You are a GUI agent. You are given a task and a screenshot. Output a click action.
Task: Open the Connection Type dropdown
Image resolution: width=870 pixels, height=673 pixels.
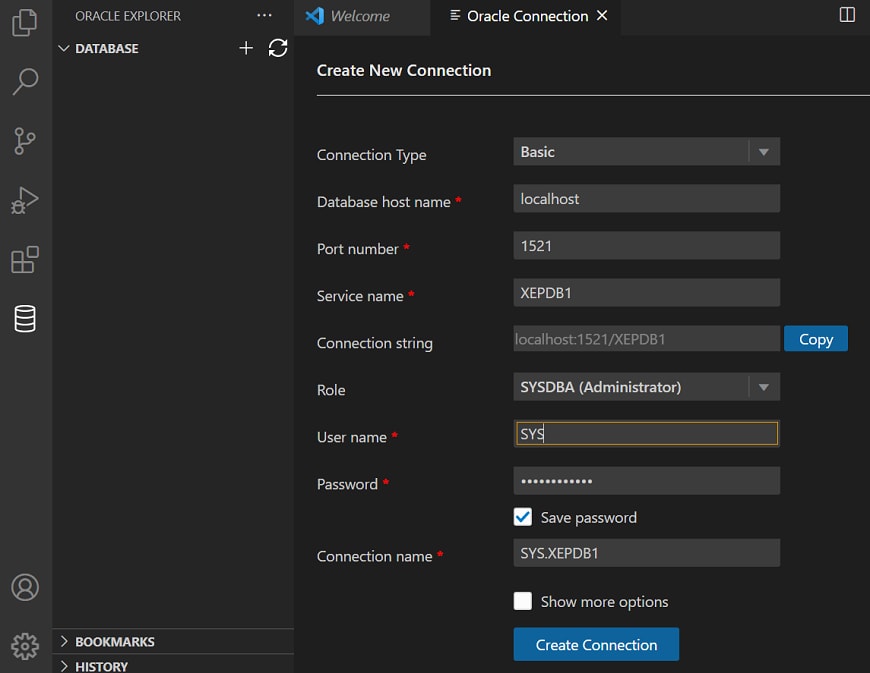pyautogui.click(x=646, y=152)
